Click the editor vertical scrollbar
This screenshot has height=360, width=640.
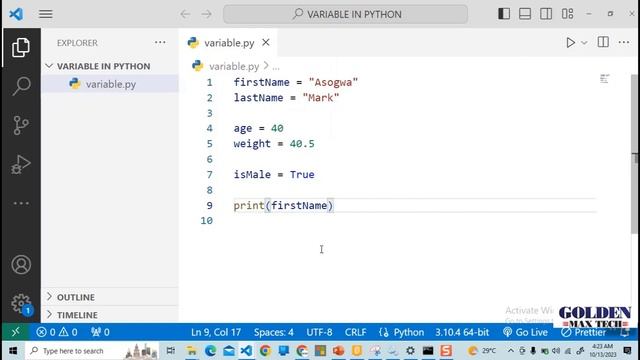[x=634, y=154]
